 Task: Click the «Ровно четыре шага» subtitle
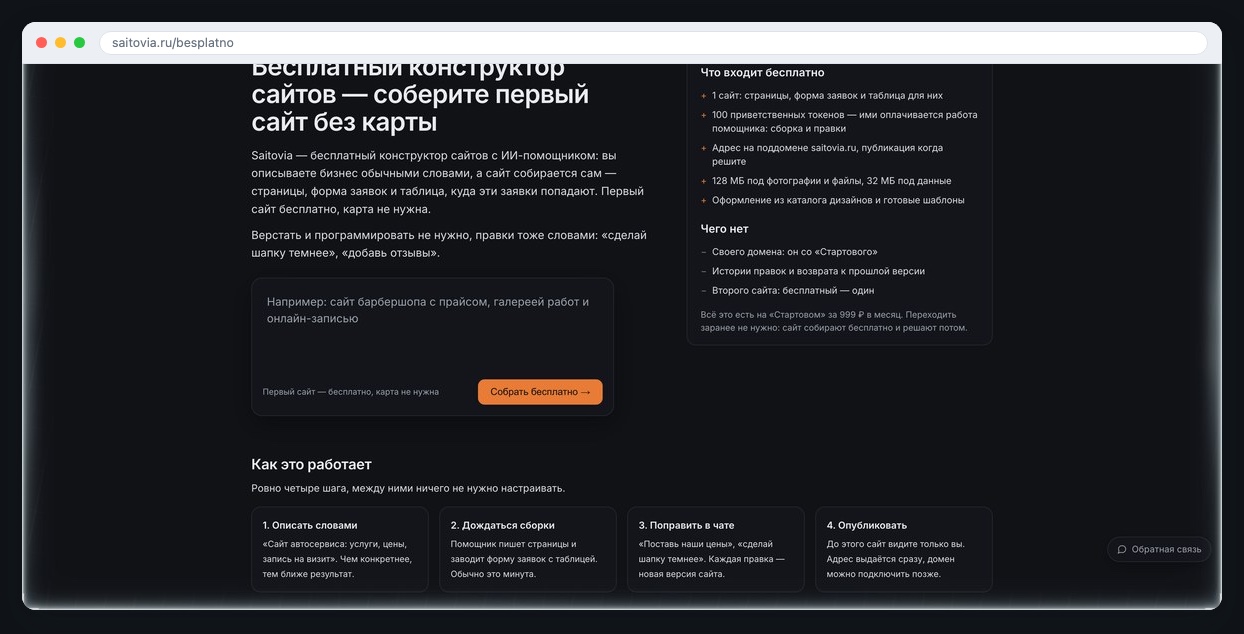coord(408,488)
